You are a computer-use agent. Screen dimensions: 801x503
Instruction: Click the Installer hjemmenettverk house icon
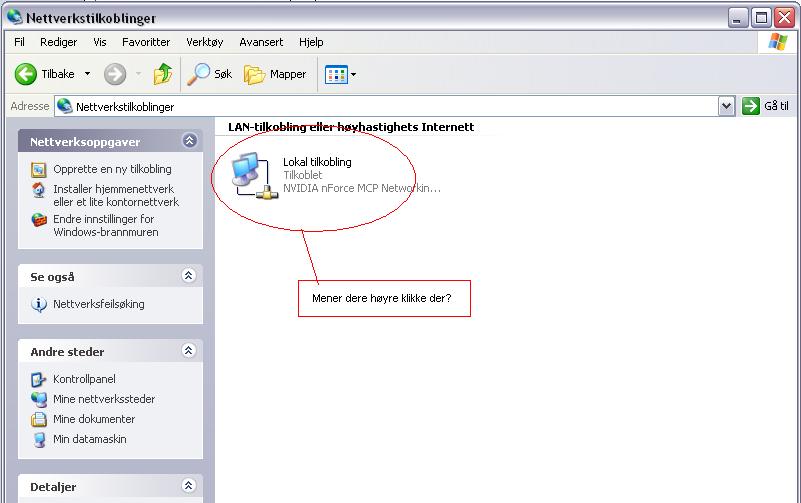pos(39,190)
